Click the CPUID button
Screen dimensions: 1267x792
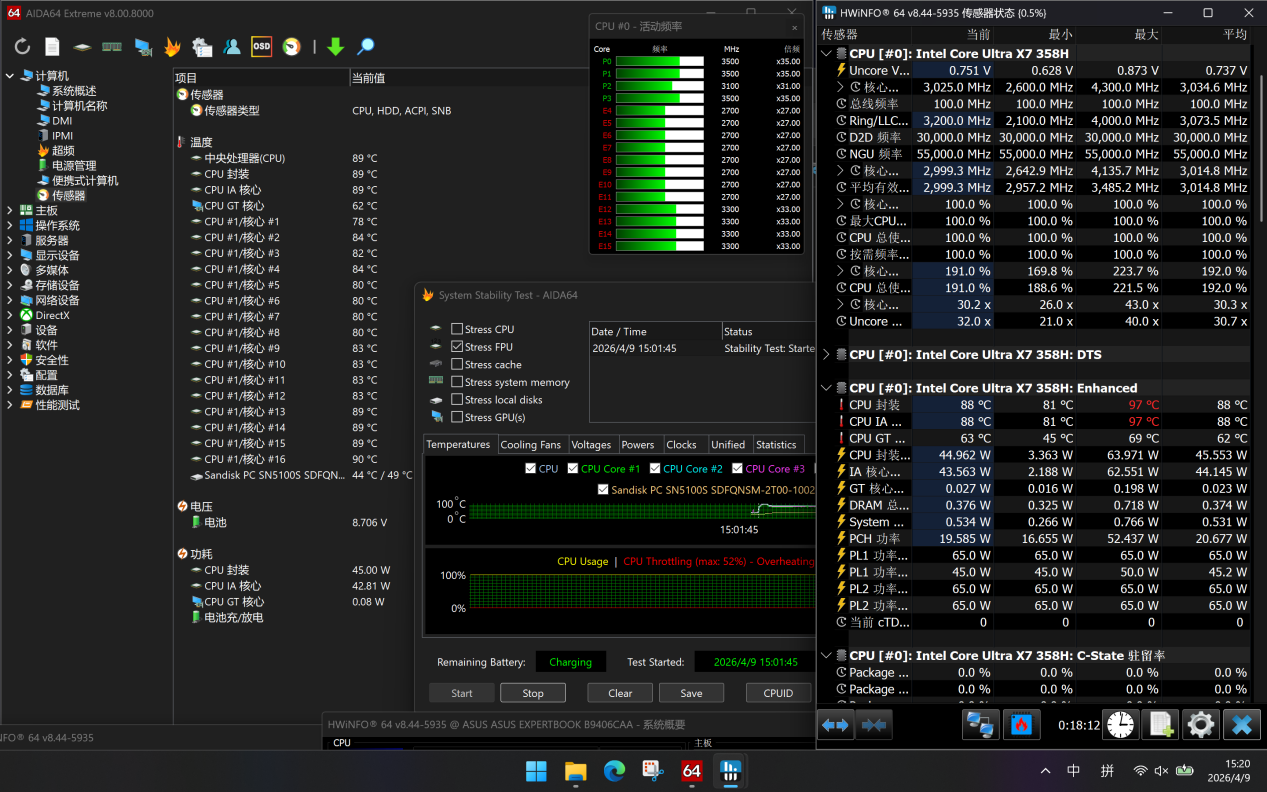coord(778,693)
